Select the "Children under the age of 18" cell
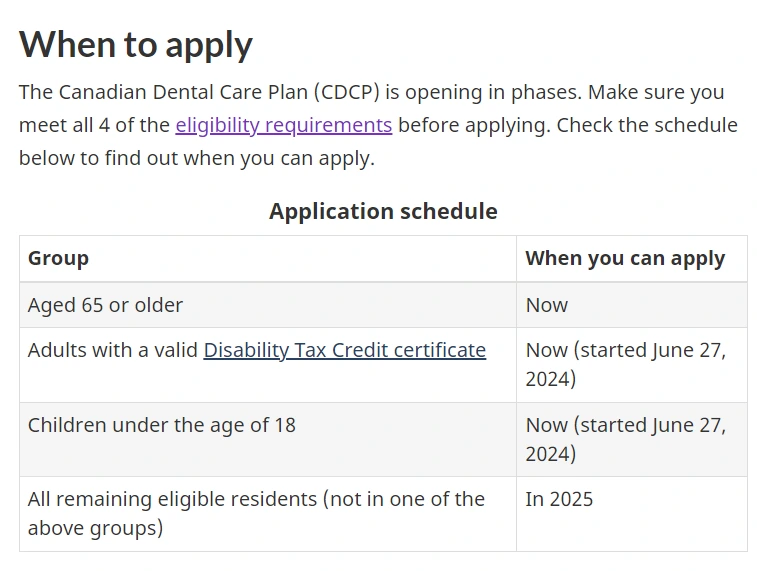The height and width of the screenshot is (571, 757). pos(162,425)
